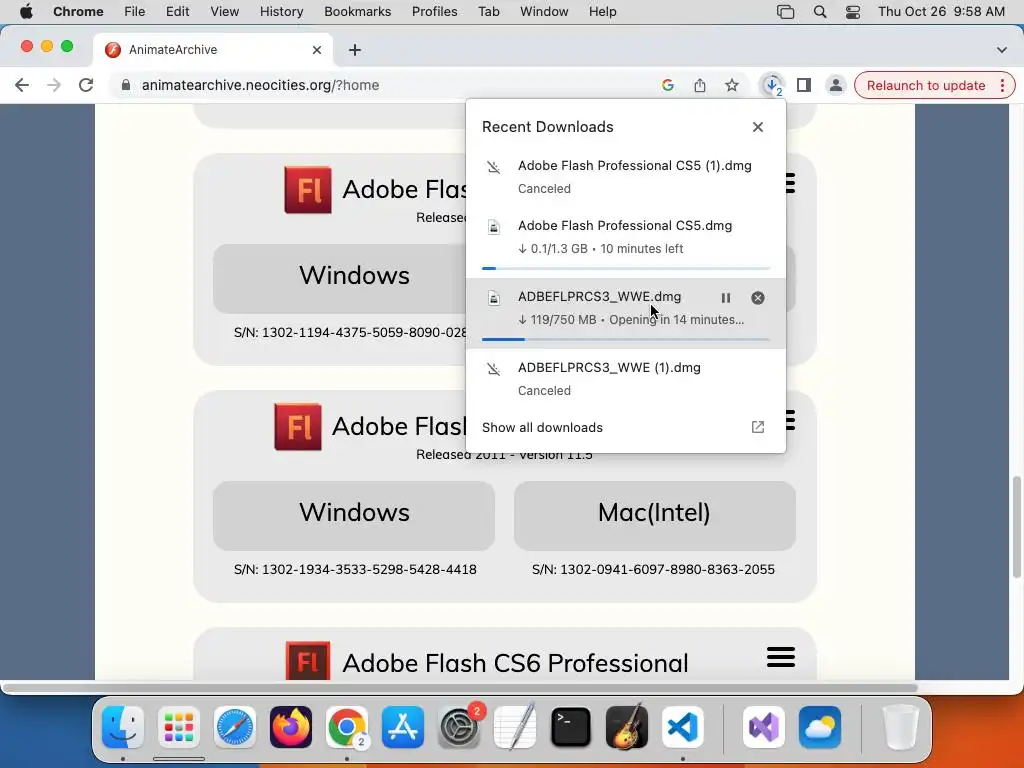
Task: Click the address bar URL
Action: coord(260,85)
